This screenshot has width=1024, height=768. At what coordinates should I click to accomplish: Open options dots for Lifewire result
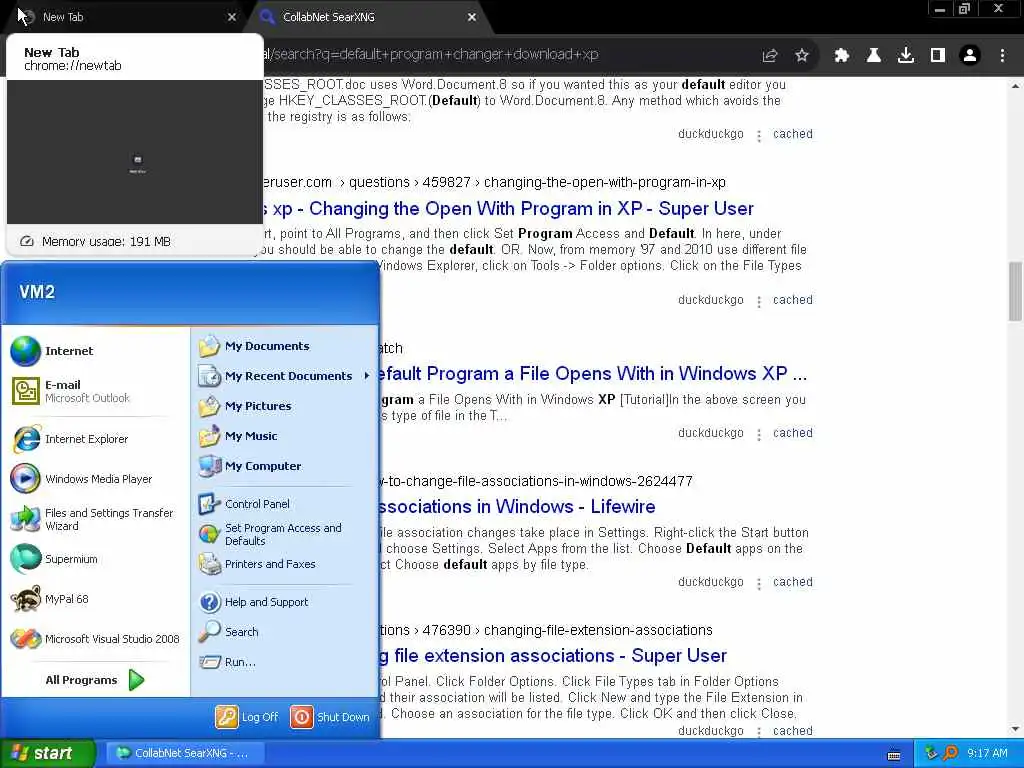pyautogui.click(x=759, y=583)
